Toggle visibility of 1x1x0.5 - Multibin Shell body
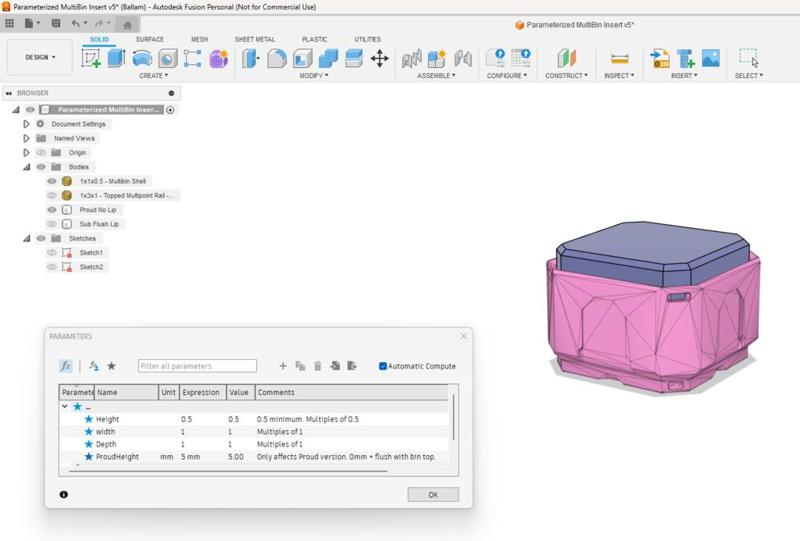This screenshot has height=541, width=800. pyautogui.click(x=52, y=181)
